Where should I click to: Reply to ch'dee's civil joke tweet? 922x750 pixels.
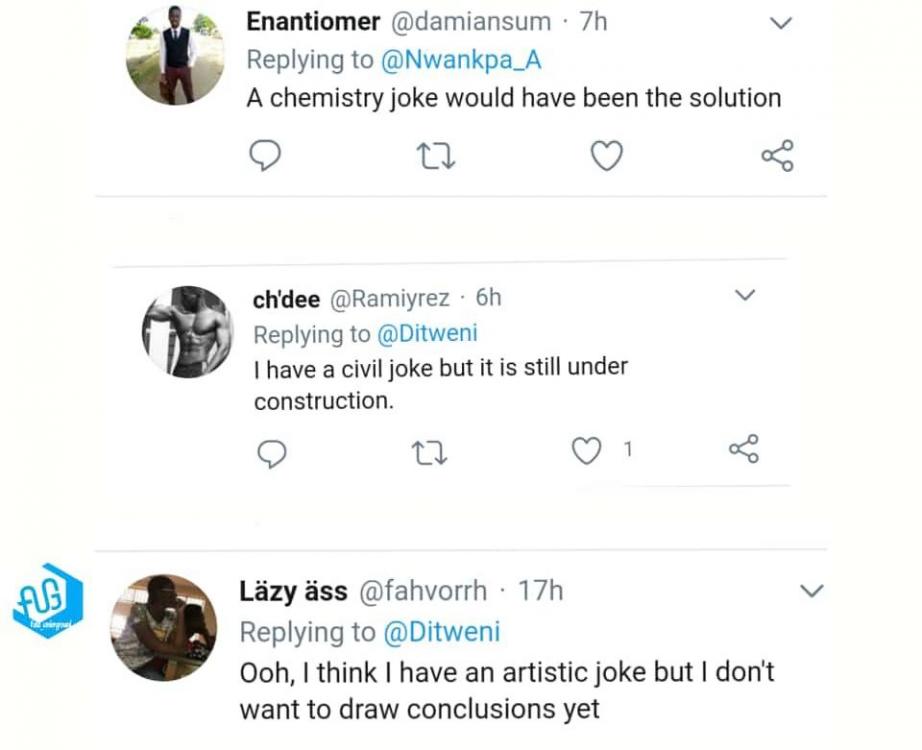click(273, 453)
